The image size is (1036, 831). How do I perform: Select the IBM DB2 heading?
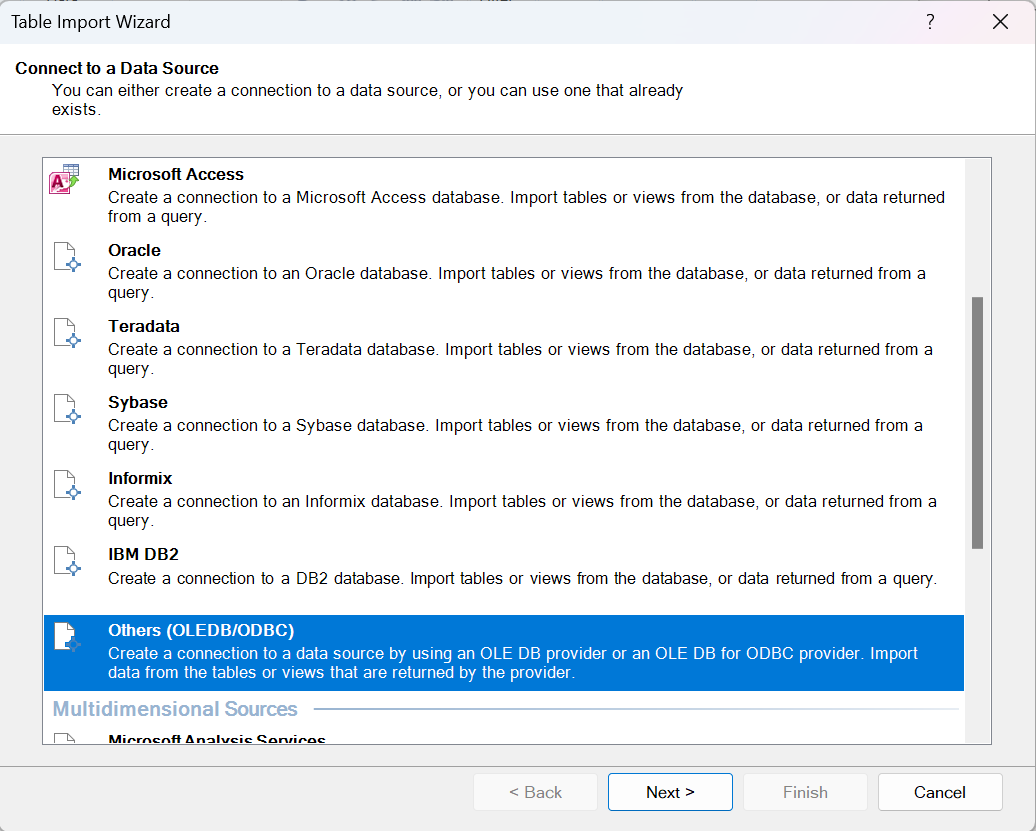tap(143, 554)
